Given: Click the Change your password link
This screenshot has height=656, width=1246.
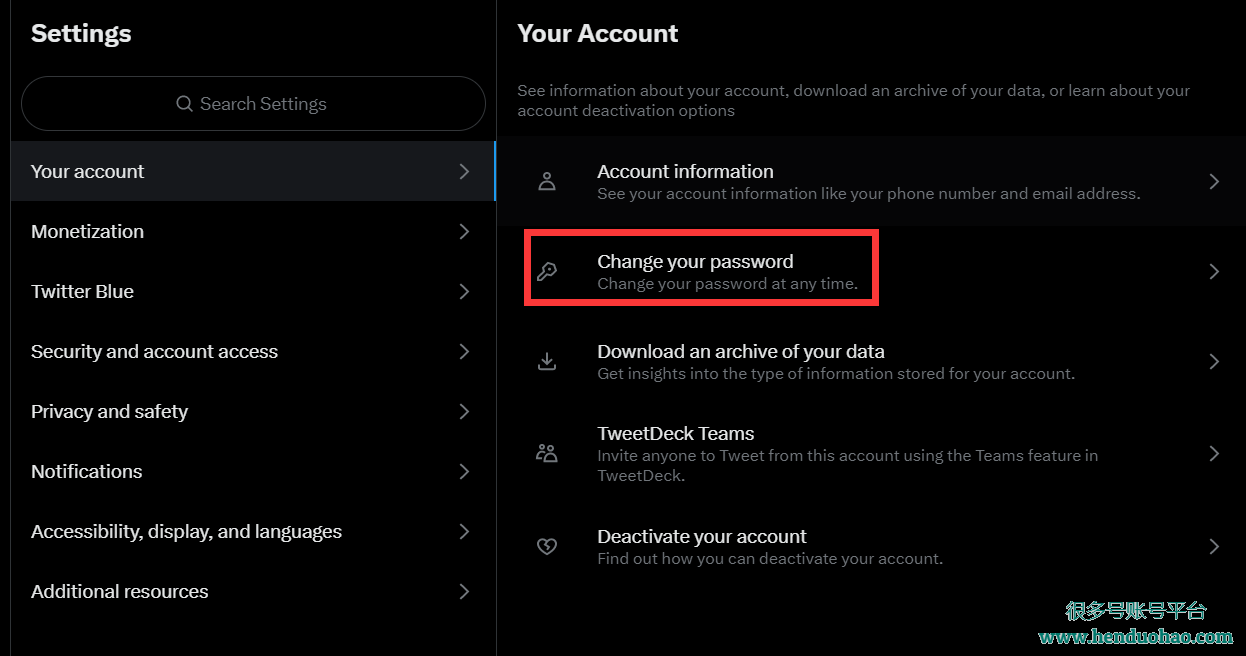Looking at the screenshot, I should (x=696, y=262).
